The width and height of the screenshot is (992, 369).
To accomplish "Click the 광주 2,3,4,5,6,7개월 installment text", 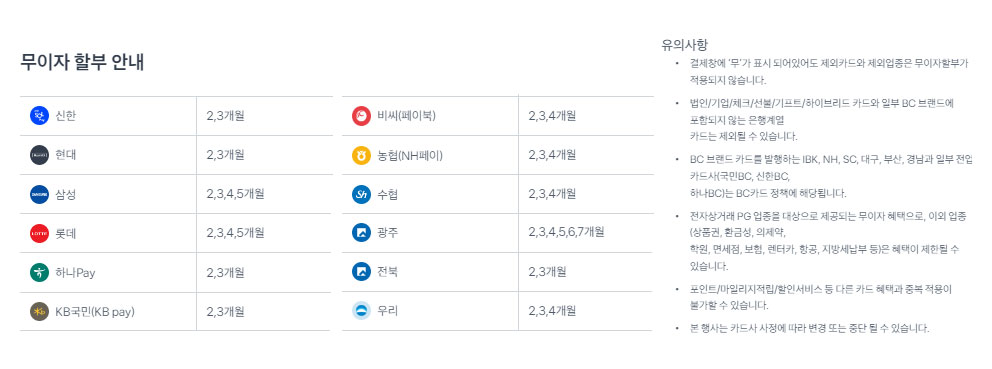I will (x=566, y=232).
